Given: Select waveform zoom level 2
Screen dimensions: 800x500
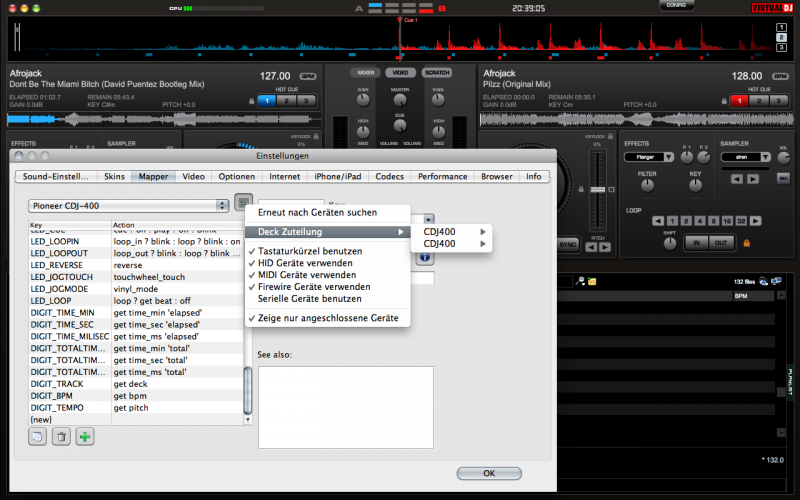Looking at the screenshot, I should 781,37.
